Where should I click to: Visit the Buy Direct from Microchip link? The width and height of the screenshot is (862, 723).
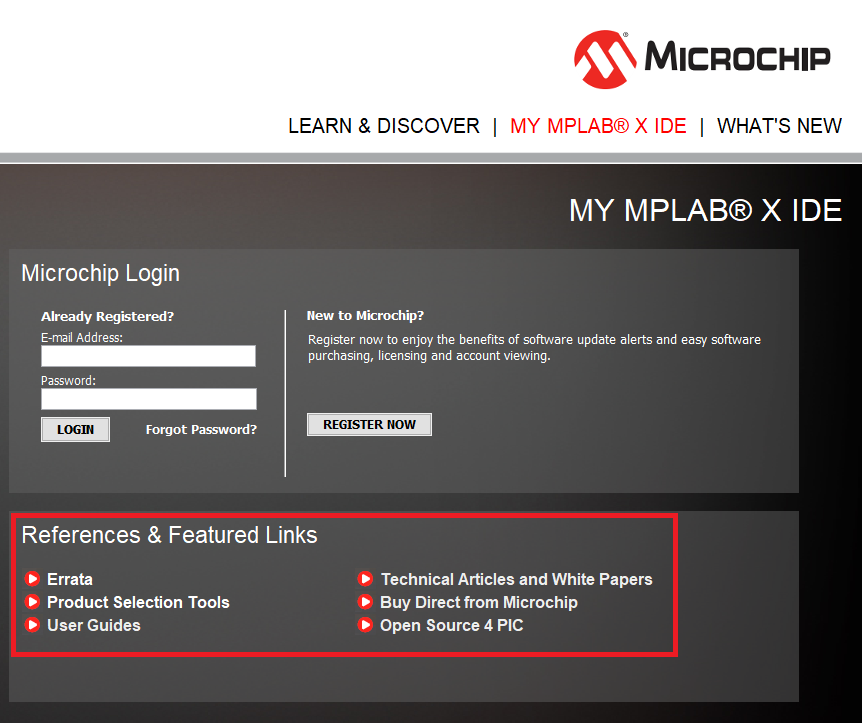(x=479, y=602)
